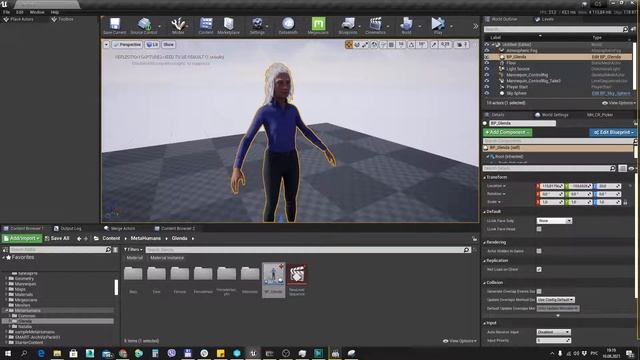Click the Build toolbar button
The image size is (640, 360).
click(x=407, y=26)
